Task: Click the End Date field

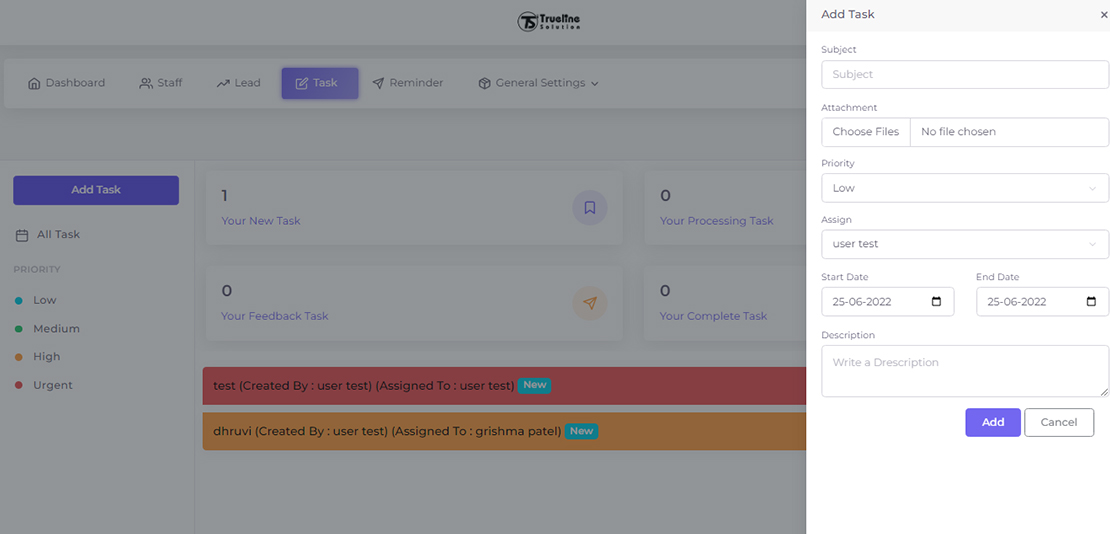Action: pyautogui.click(x=1042, y=302)
